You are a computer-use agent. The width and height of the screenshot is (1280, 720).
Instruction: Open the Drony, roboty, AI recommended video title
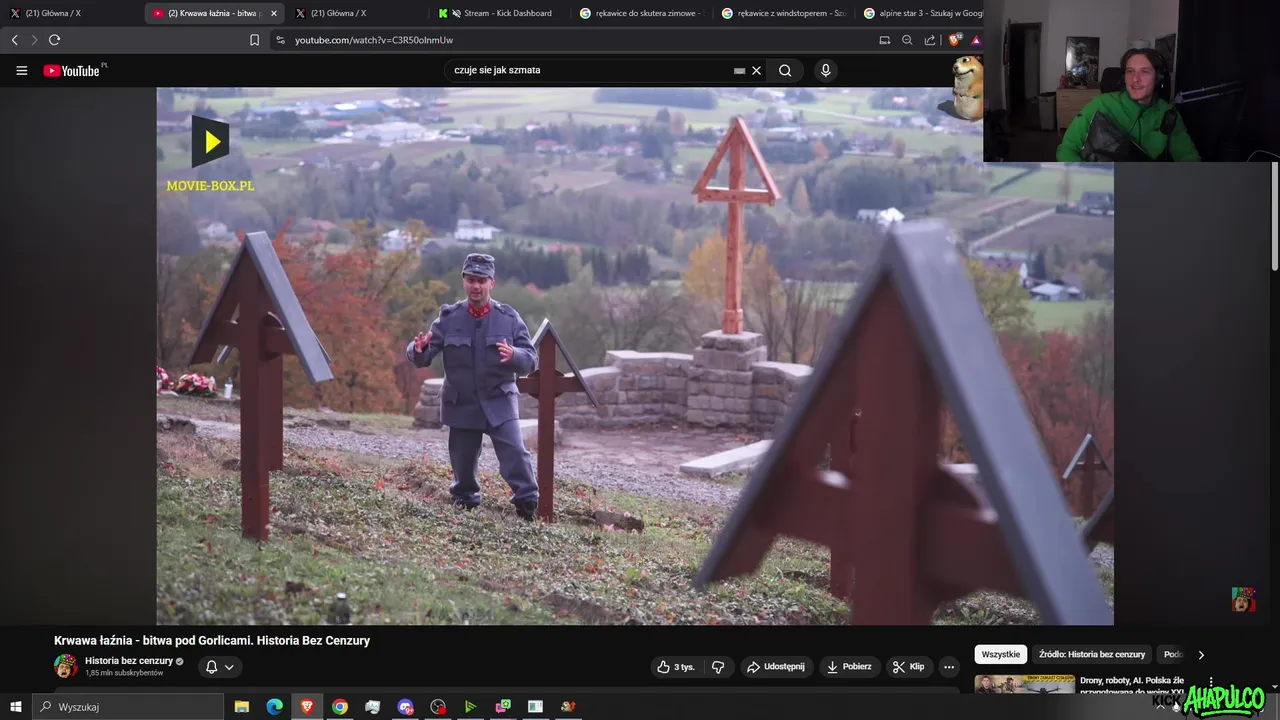[1132, 686]
